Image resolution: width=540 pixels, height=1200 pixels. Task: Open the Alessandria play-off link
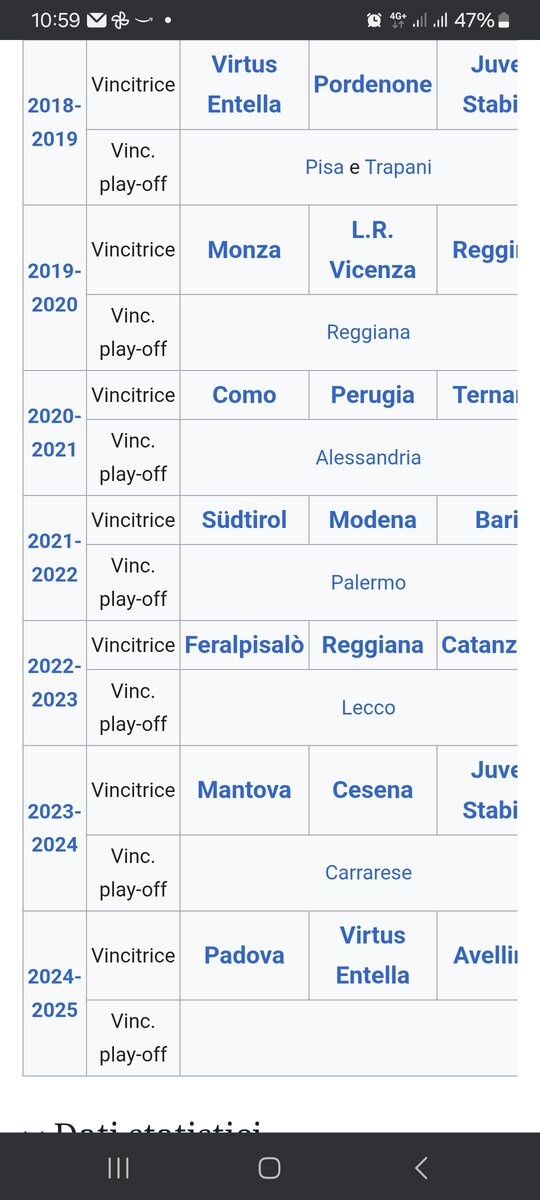pyautogui.click(x=368, y=458)
